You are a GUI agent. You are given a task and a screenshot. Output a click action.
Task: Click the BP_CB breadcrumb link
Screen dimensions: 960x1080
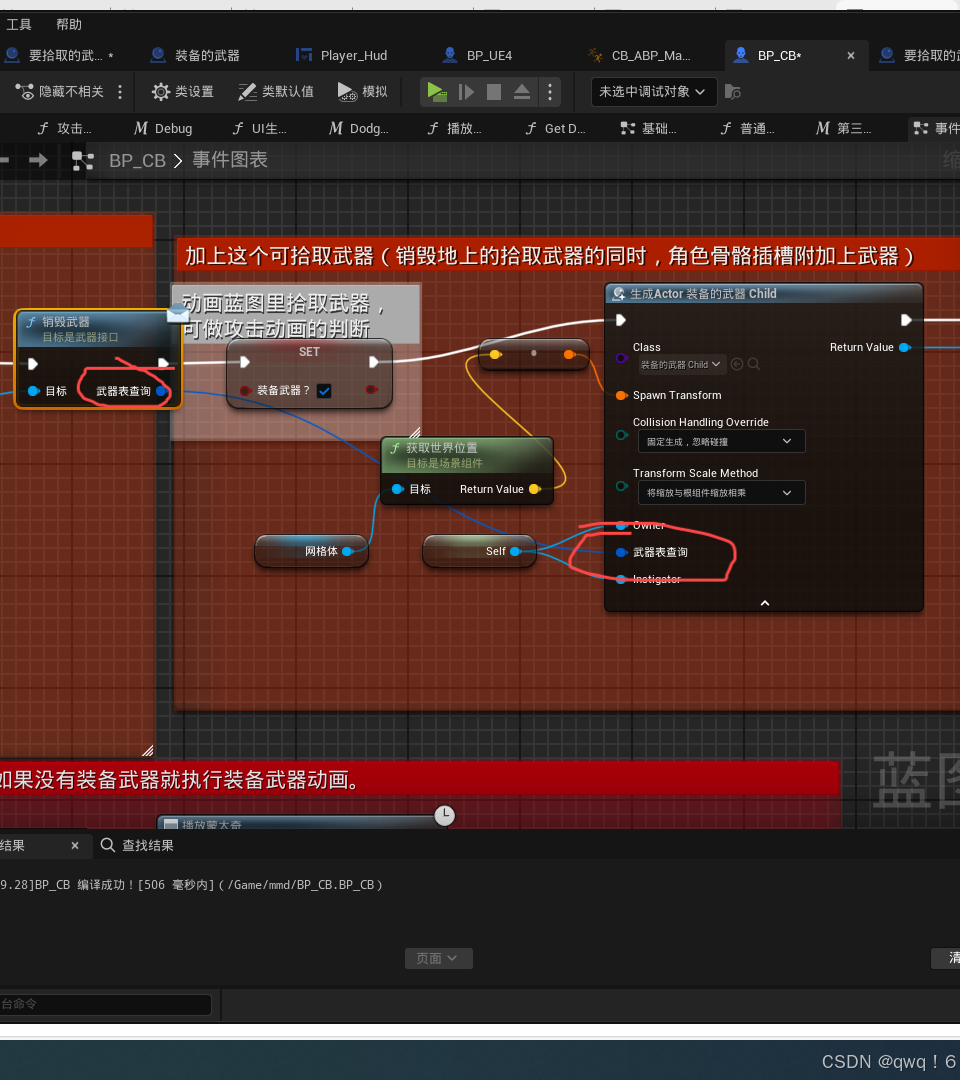137,160
